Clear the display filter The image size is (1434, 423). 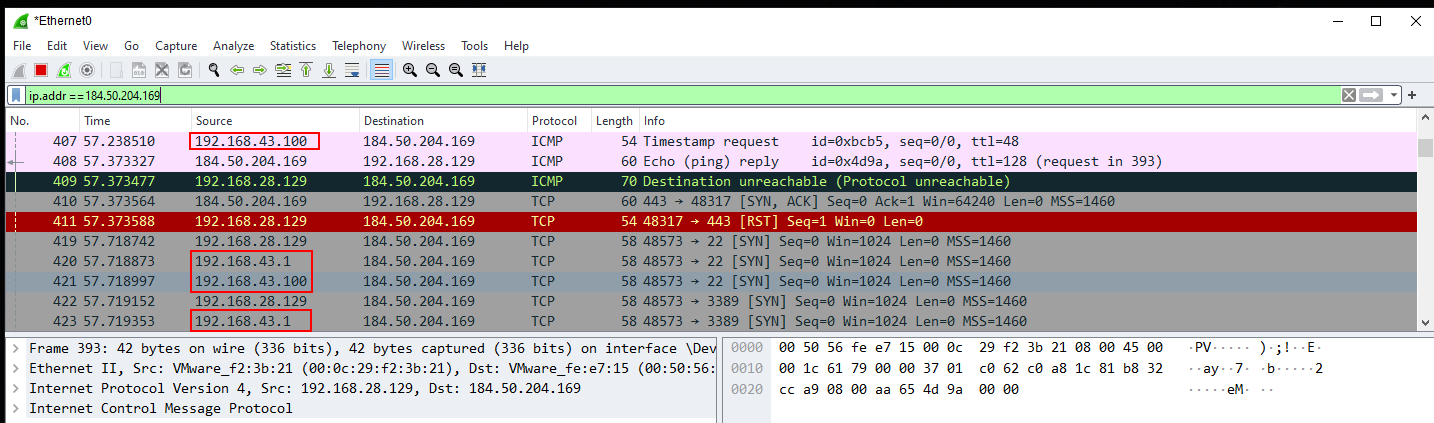(x=1349, y=95)
